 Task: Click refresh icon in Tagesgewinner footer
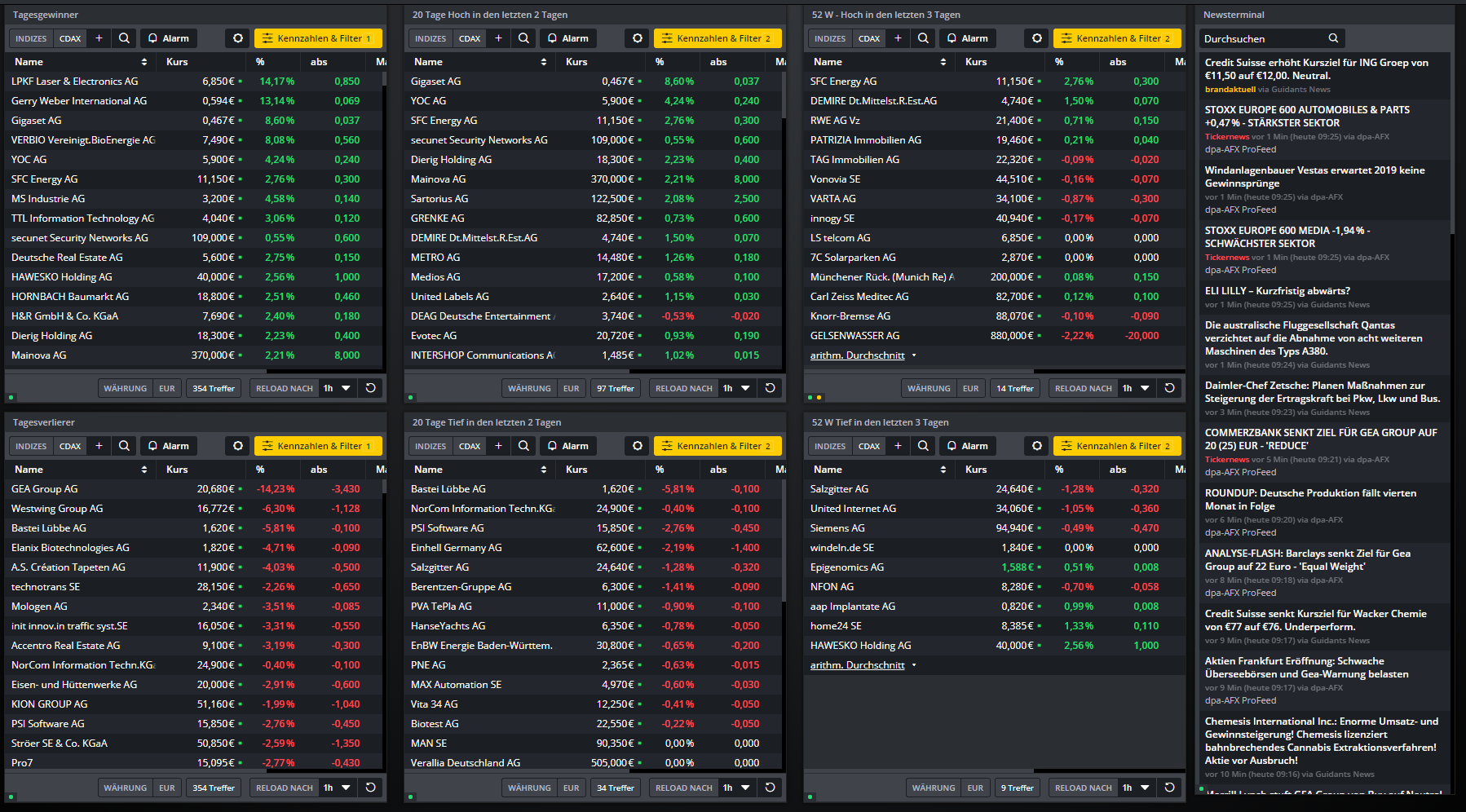pyautogui.click(x=370, y=388)
